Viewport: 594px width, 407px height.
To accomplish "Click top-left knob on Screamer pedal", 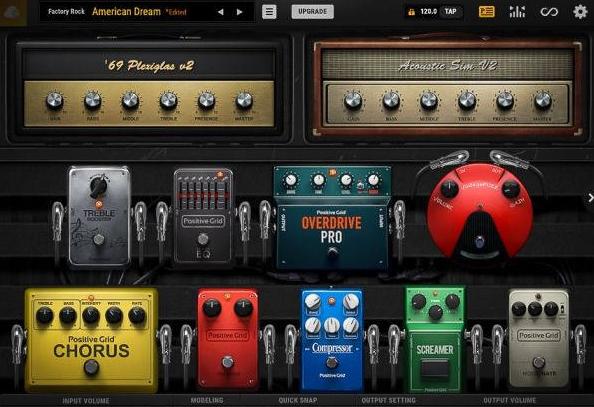I will pos(419,302).
